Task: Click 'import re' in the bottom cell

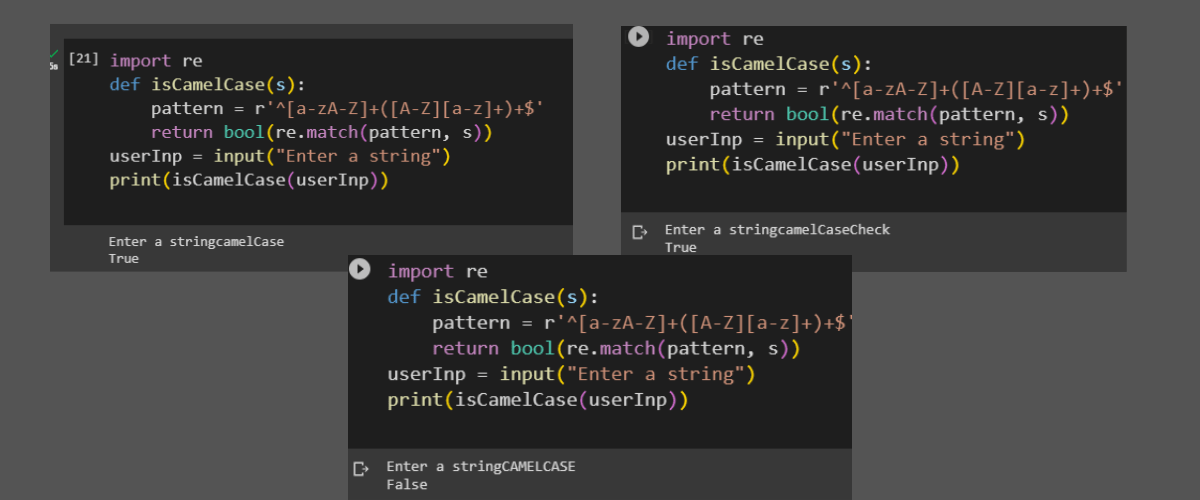Action: click(437, 271)
